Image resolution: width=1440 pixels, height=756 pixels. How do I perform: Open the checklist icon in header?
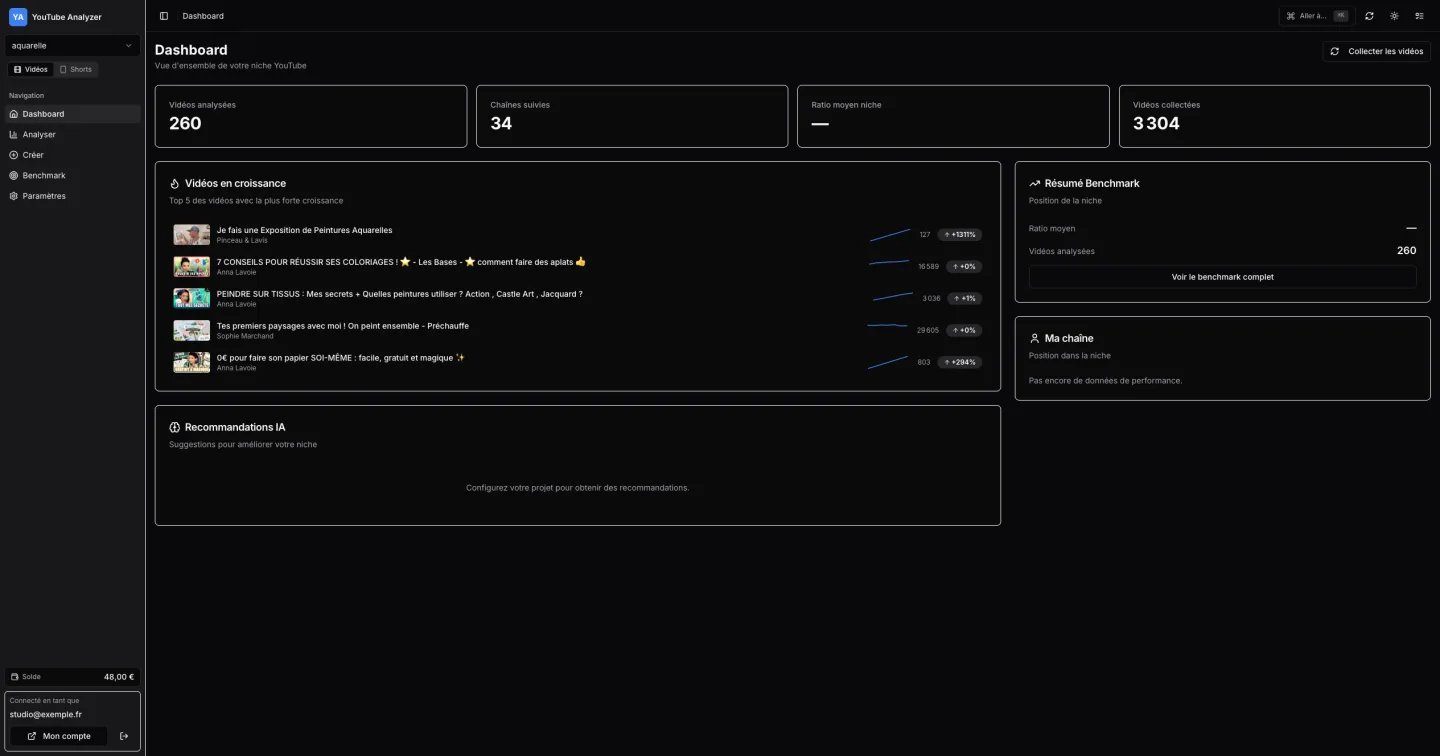(1419, 16)
